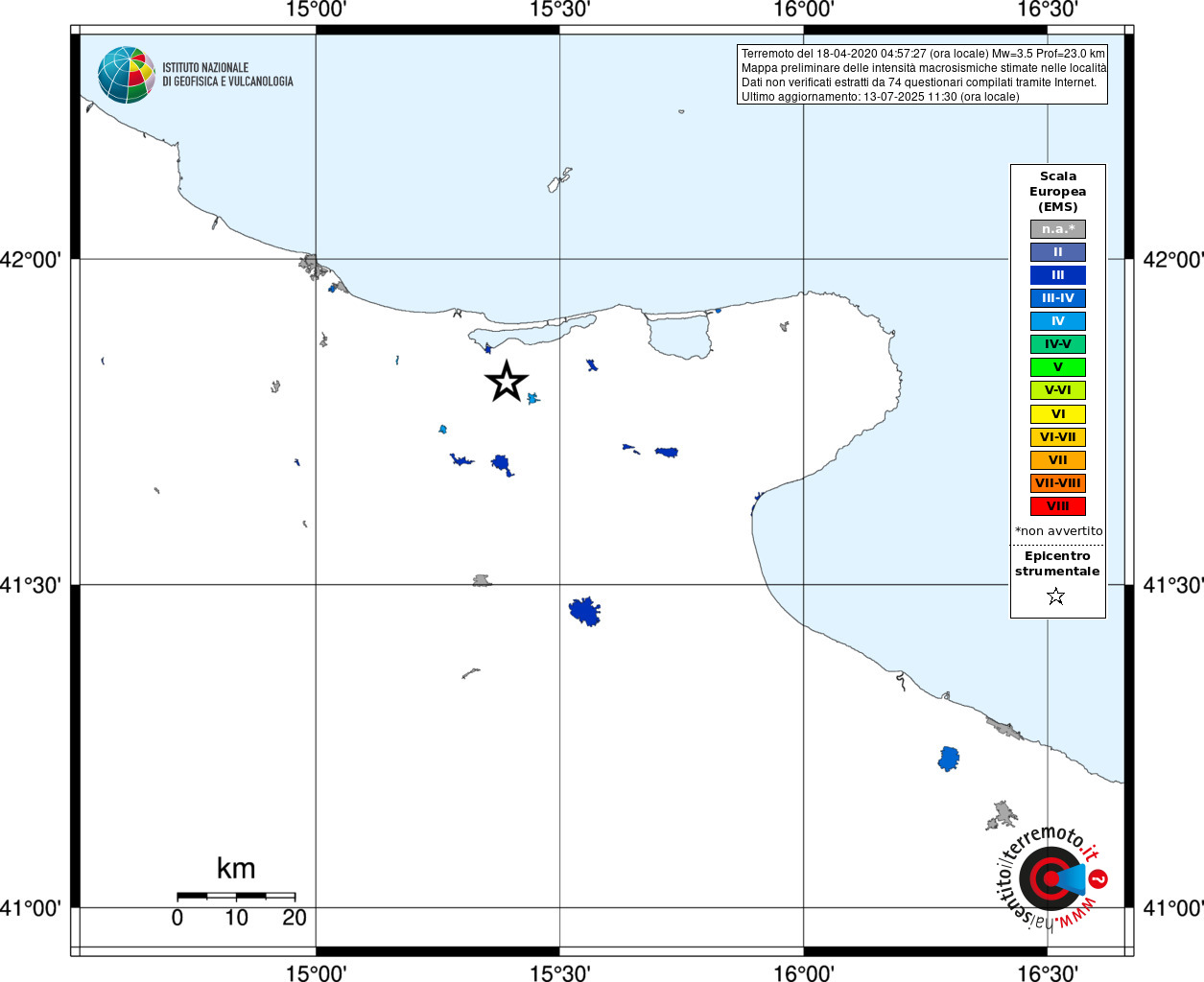Click the Scala Europea (EMS) legend title
This screenshot has height=982, width=1204.
click(x=1058, y=192)
